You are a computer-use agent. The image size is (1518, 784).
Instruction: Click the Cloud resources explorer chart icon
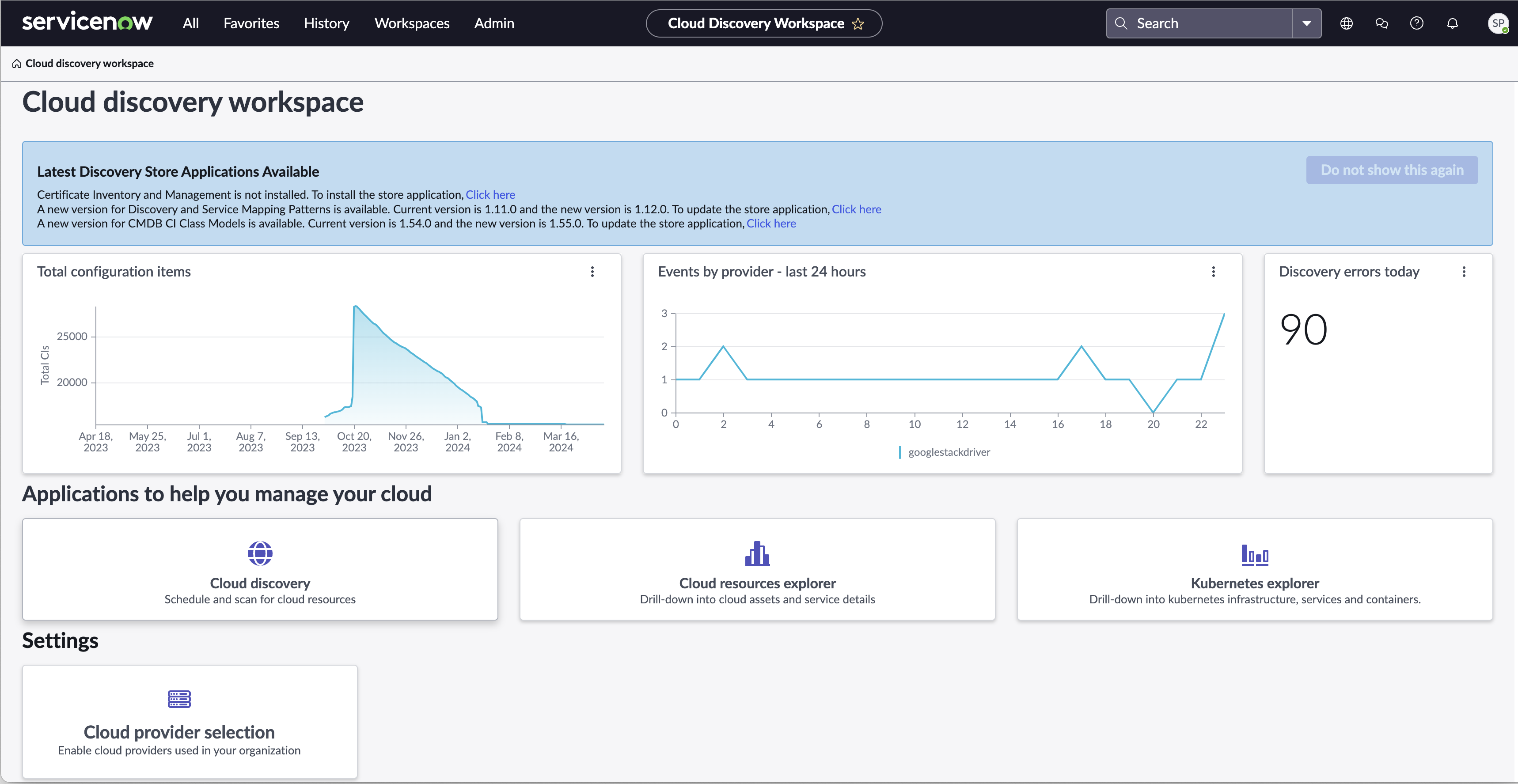(757, 553)
